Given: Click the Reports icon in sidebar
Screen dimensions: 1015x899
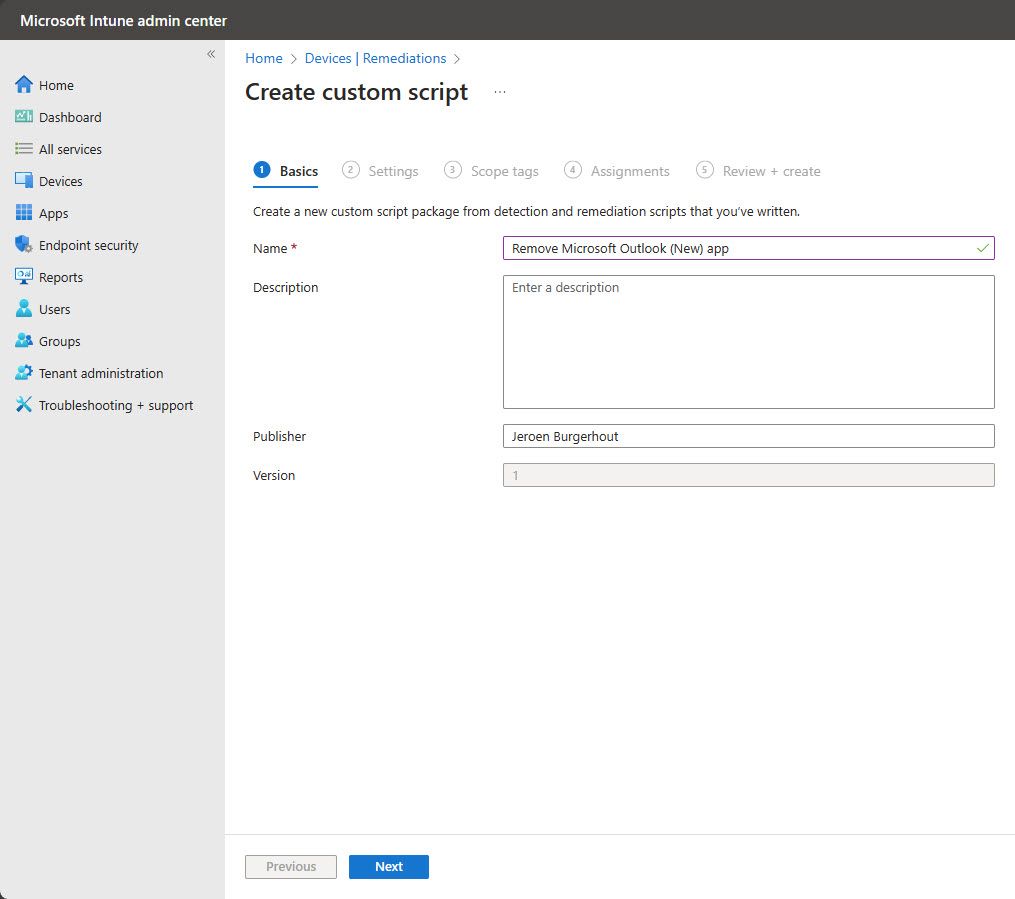Looking at the screenshot, I should pyautogui.click(x=24, y=277).
